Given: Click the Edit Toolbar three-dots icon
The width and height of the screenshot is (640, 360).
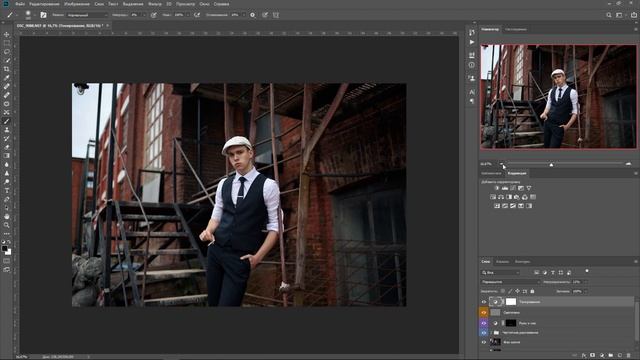Looking at the screenshot, I should pos(7,233).
